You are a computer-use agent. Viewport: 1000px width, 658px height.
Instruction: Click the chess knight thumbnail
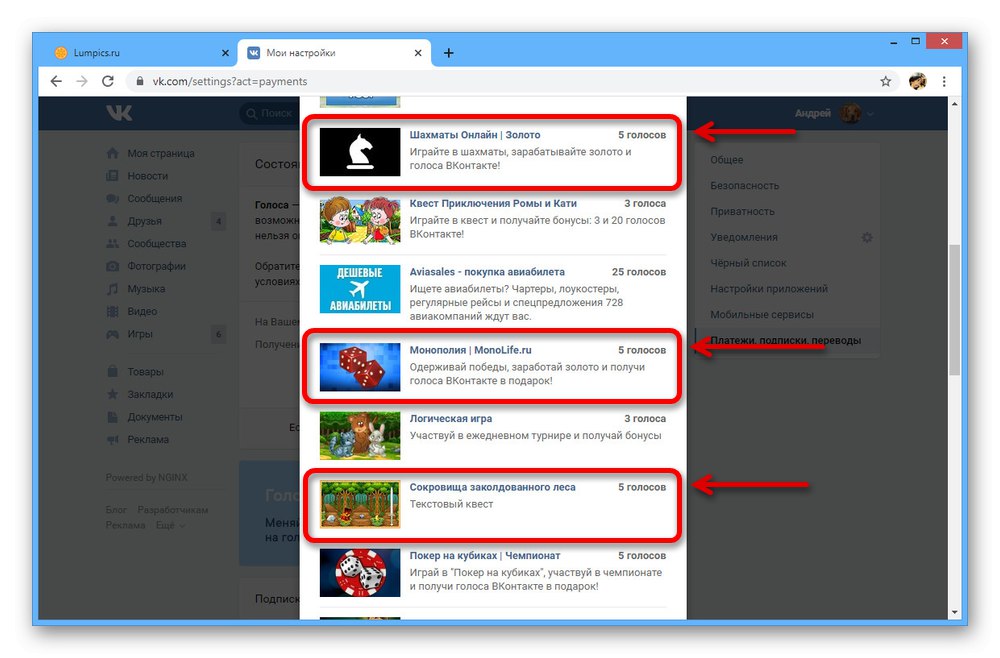[x=360, y=152]
